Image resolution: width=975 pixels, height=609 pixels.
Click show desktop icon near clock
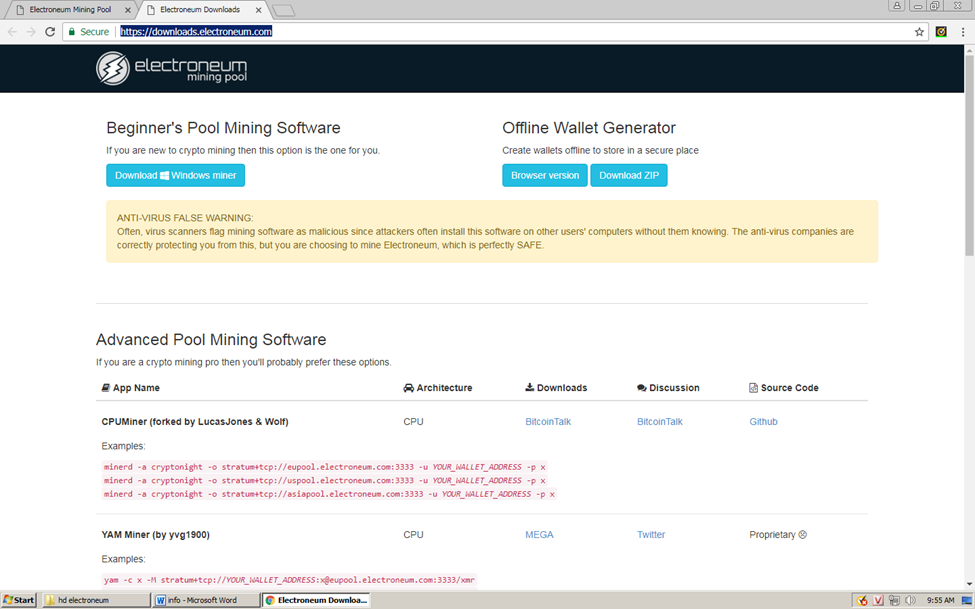[967, 600]
